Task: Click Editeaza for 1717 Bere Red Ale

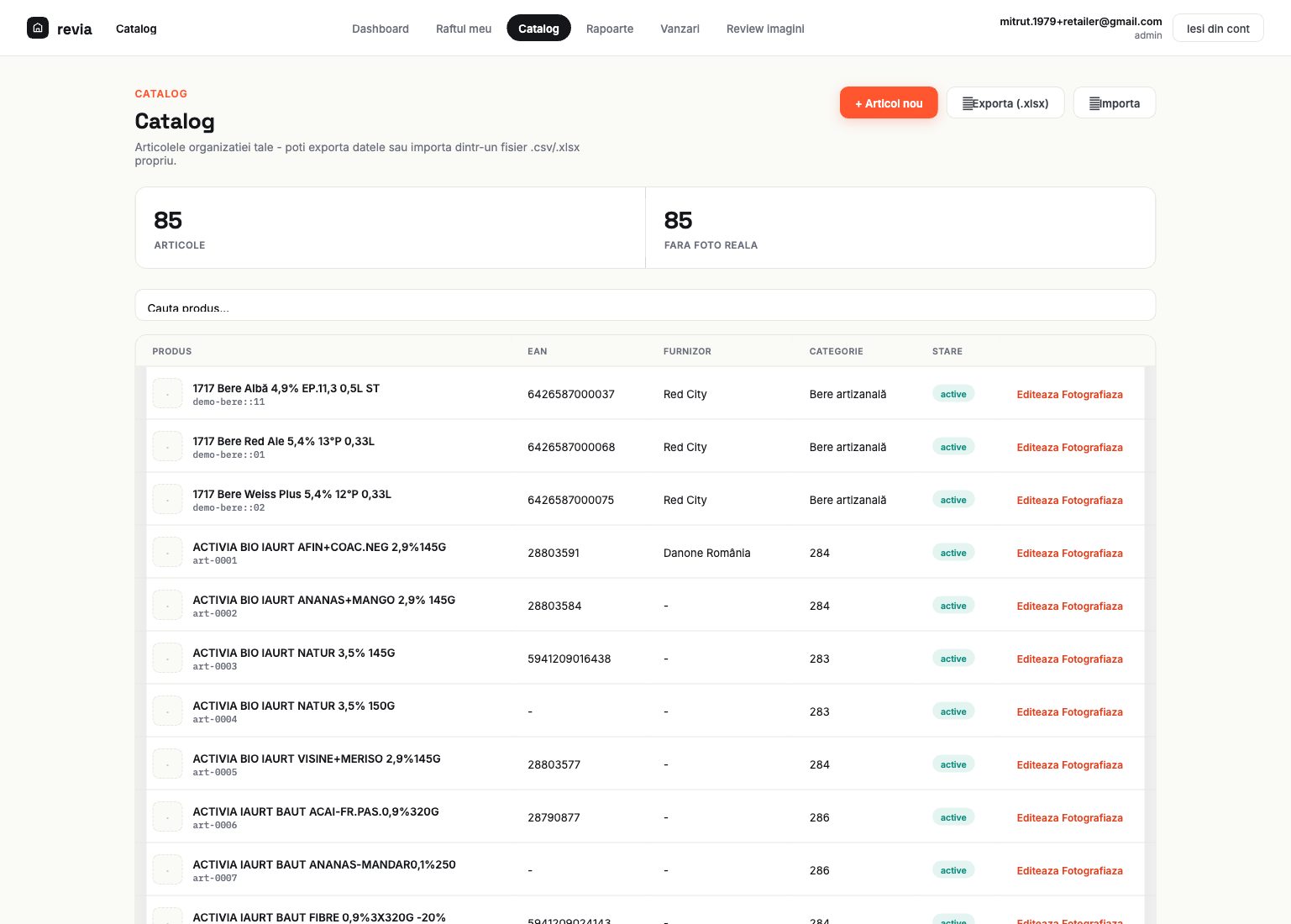Action: coord(1037,447)
